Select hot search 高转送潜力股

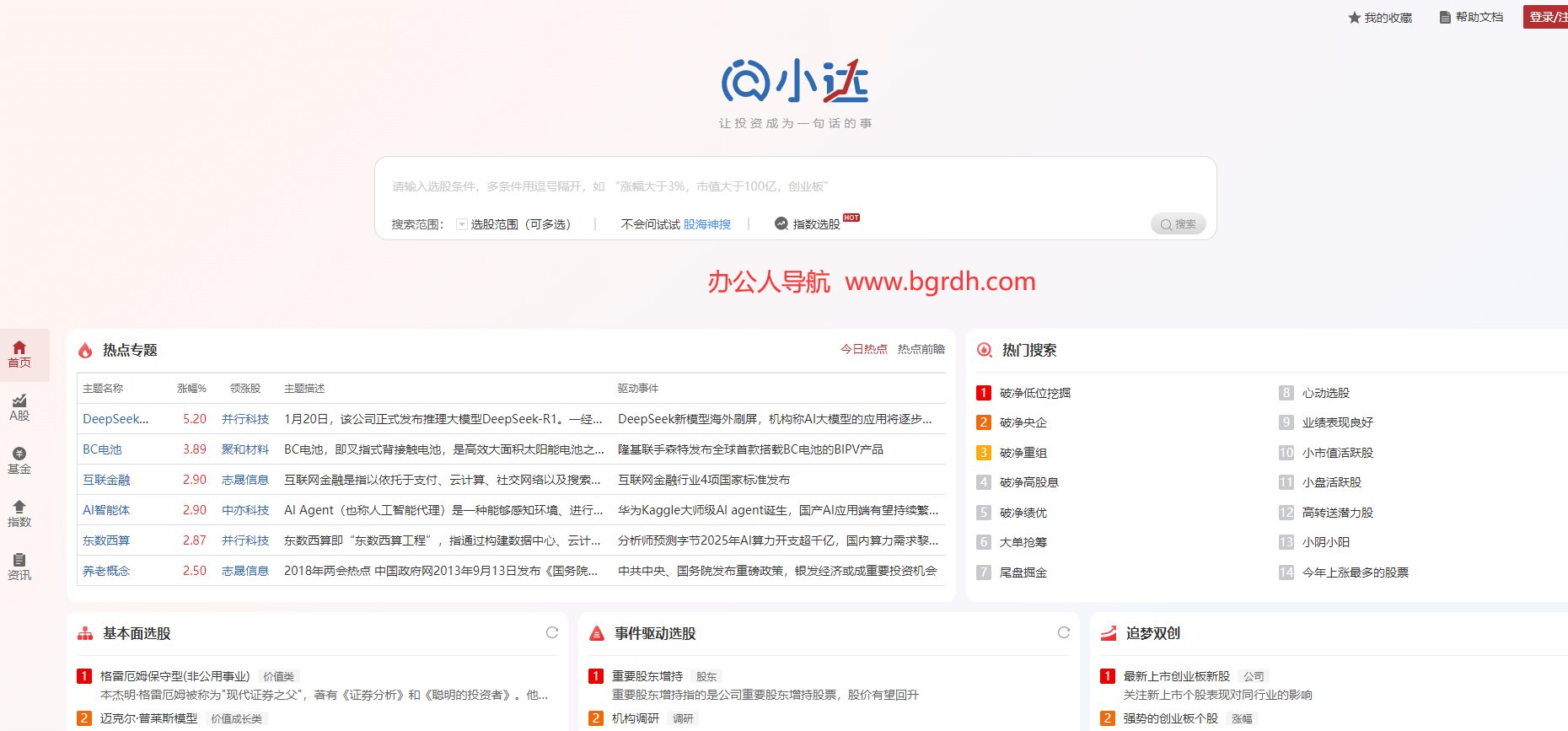1338,513
